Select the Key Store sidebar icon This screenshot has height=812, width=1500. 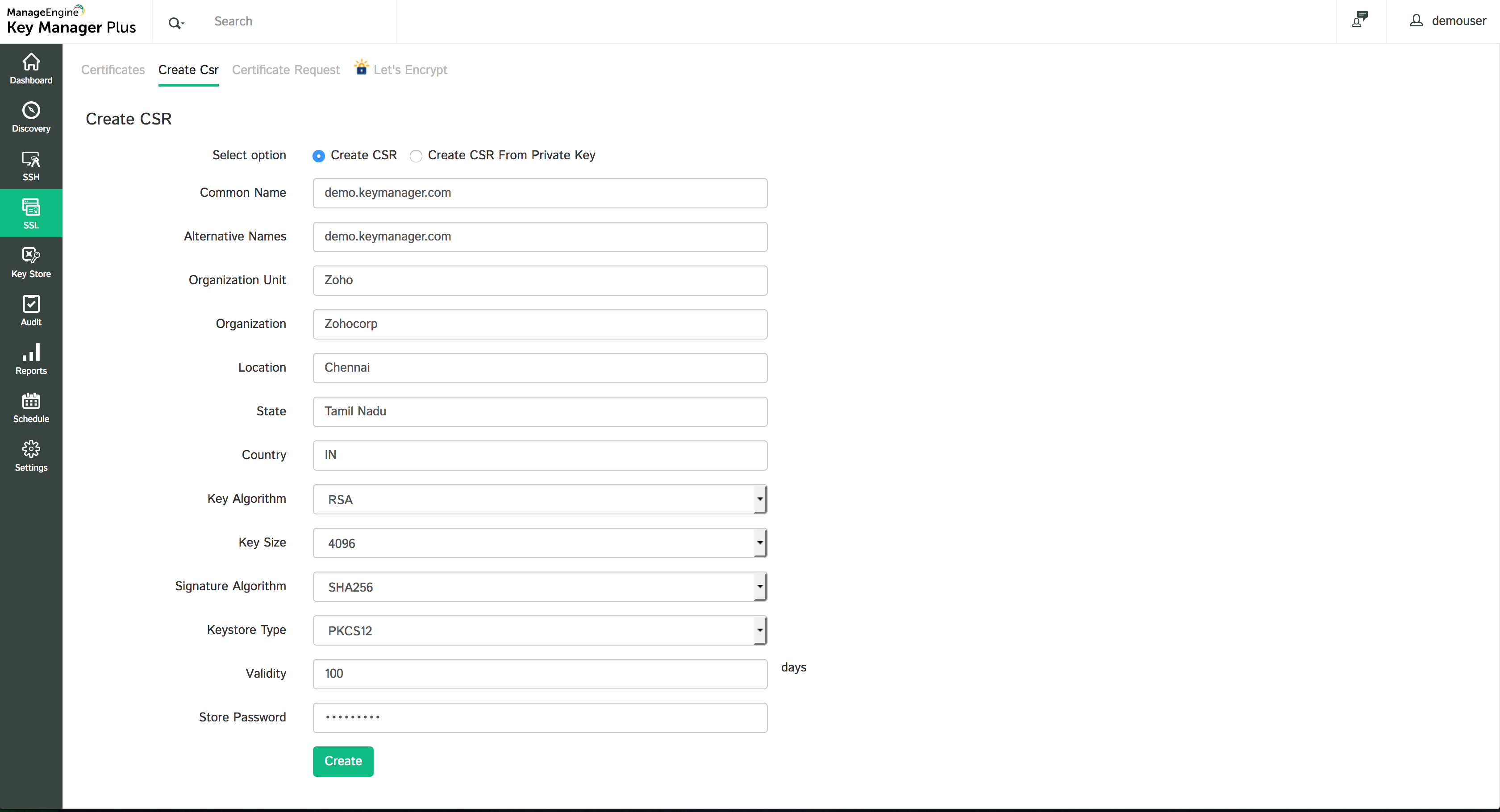(31, 262)
